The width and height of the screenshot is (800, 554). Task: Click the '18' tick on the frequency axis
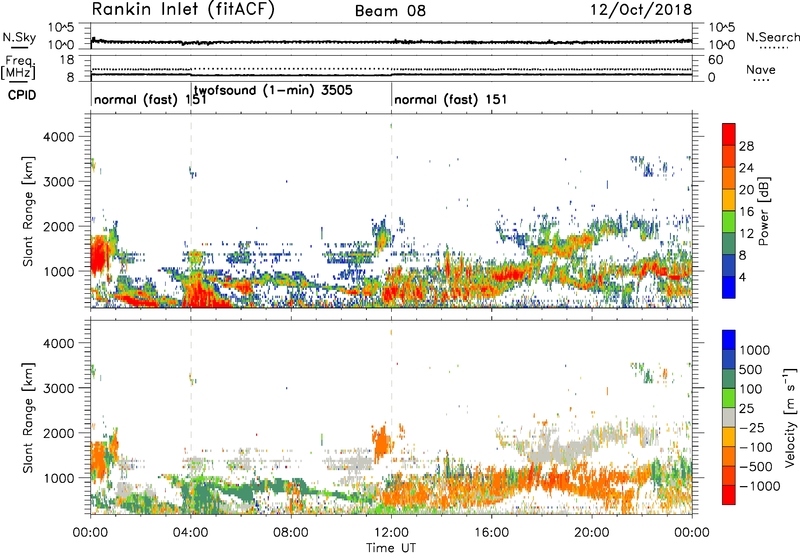(67, 60)
